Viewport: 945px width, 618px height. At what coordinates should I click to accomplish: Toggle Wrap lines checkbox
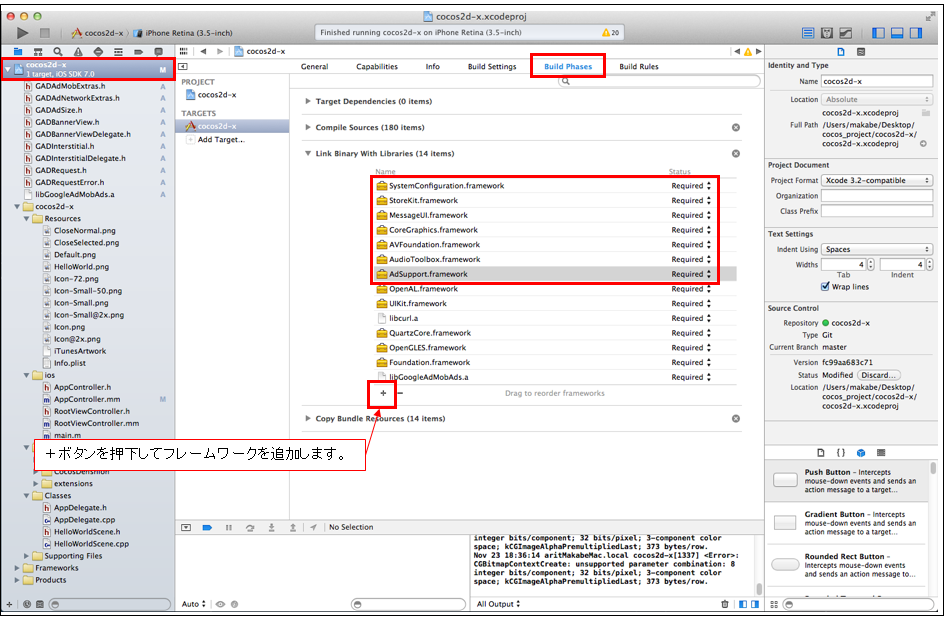pos(825,286)
